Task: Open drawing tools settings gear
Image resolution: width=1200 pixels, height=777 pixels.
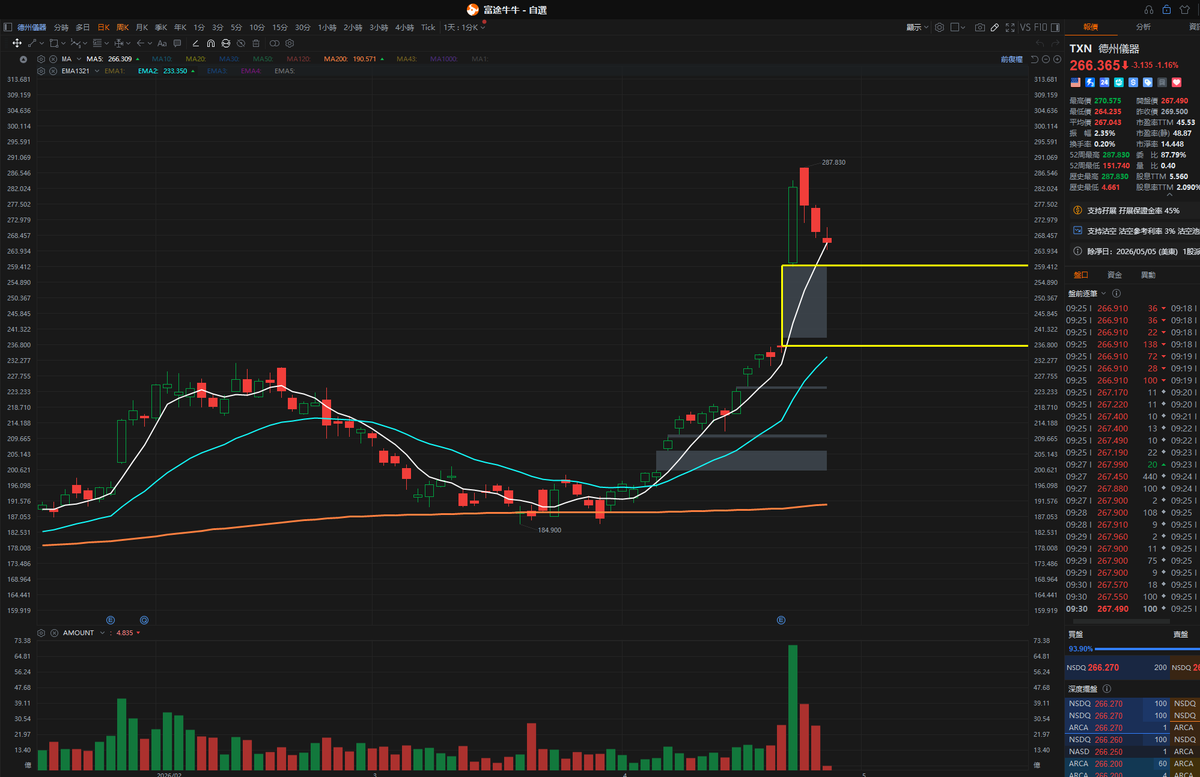Action: 289,43
